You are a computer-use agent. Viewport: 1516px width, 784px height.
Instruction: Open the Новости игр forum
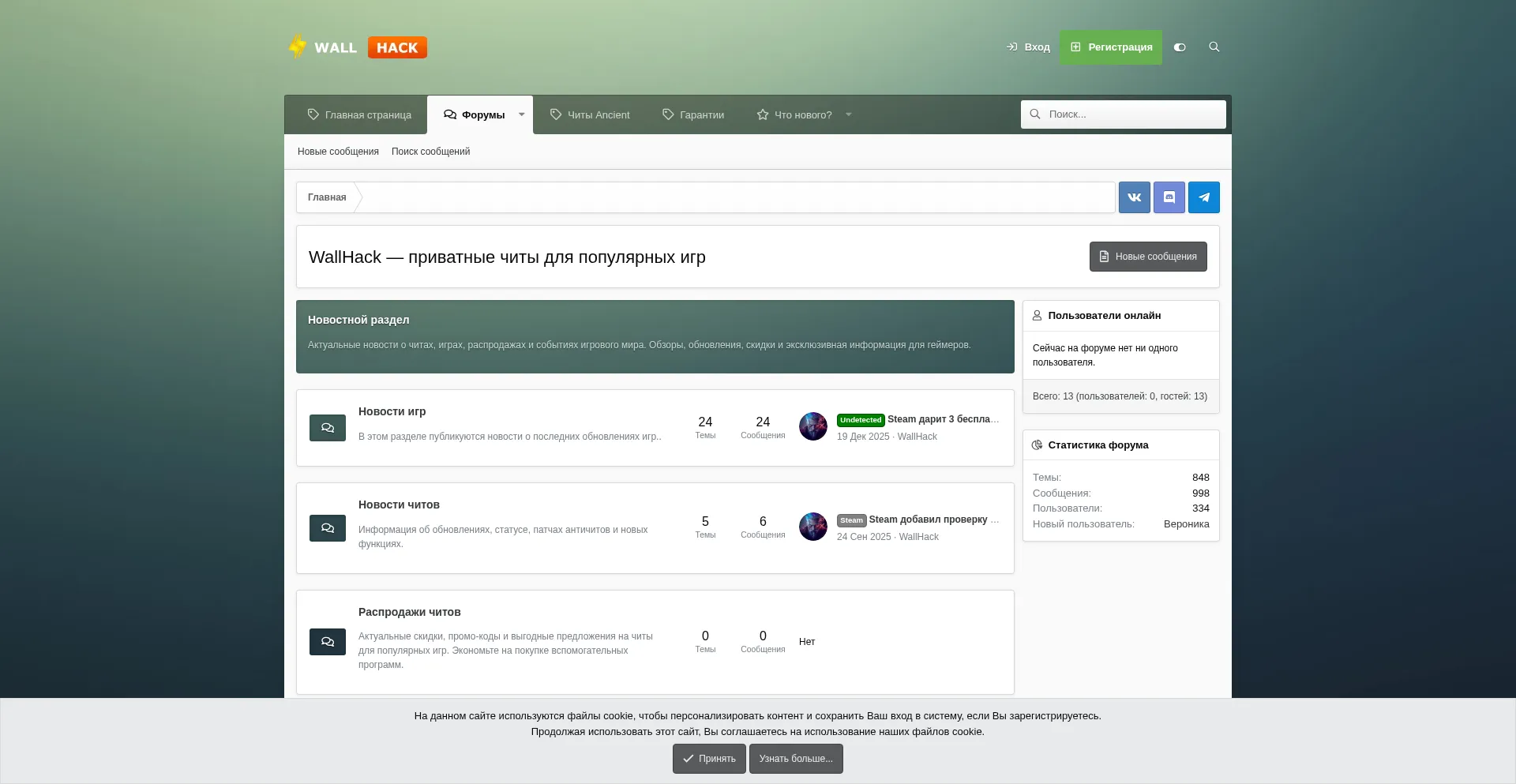pos(392,411)
